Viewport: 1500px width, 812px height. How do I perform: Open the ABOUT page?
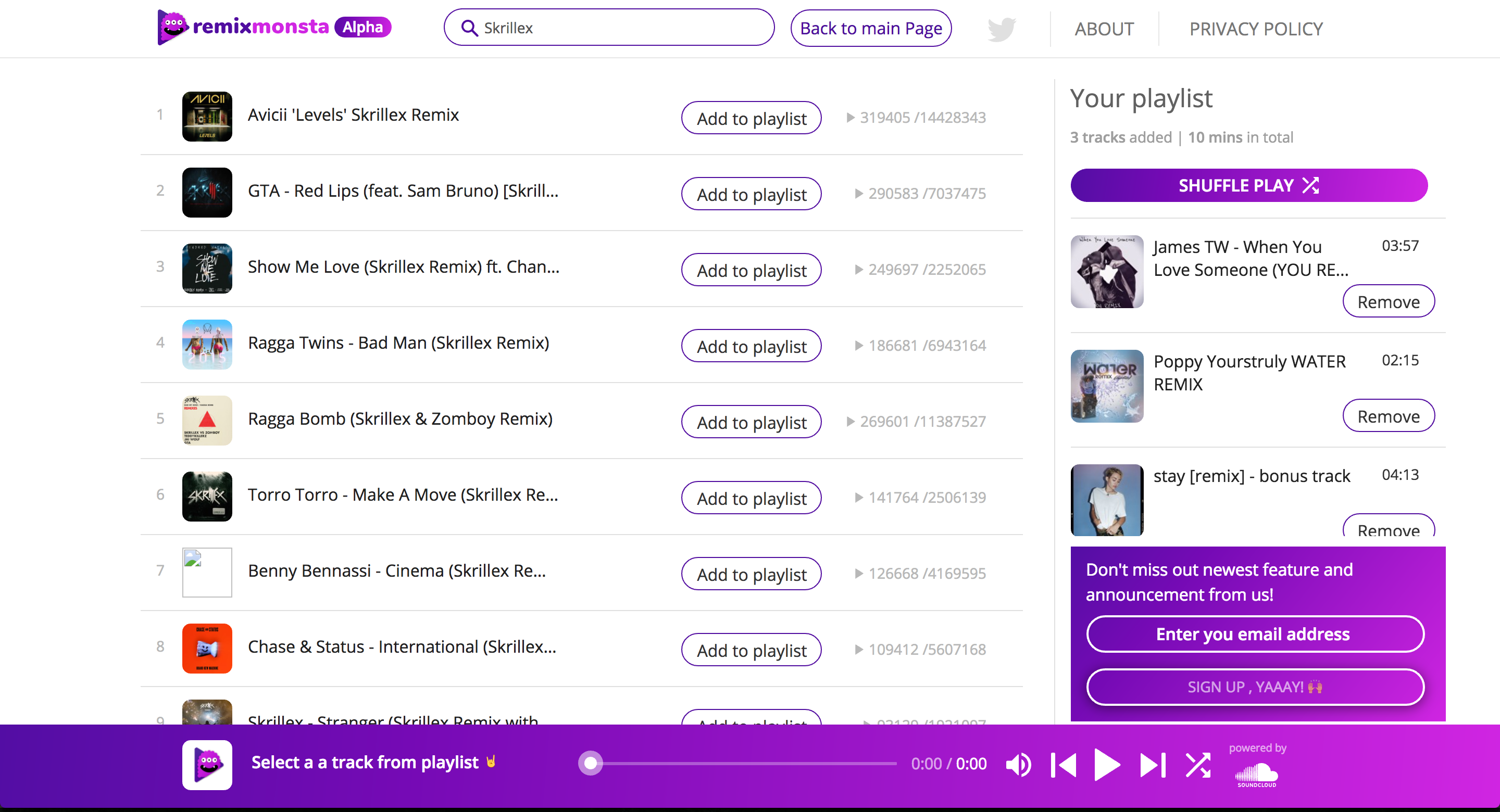(x=1104, y=29)
